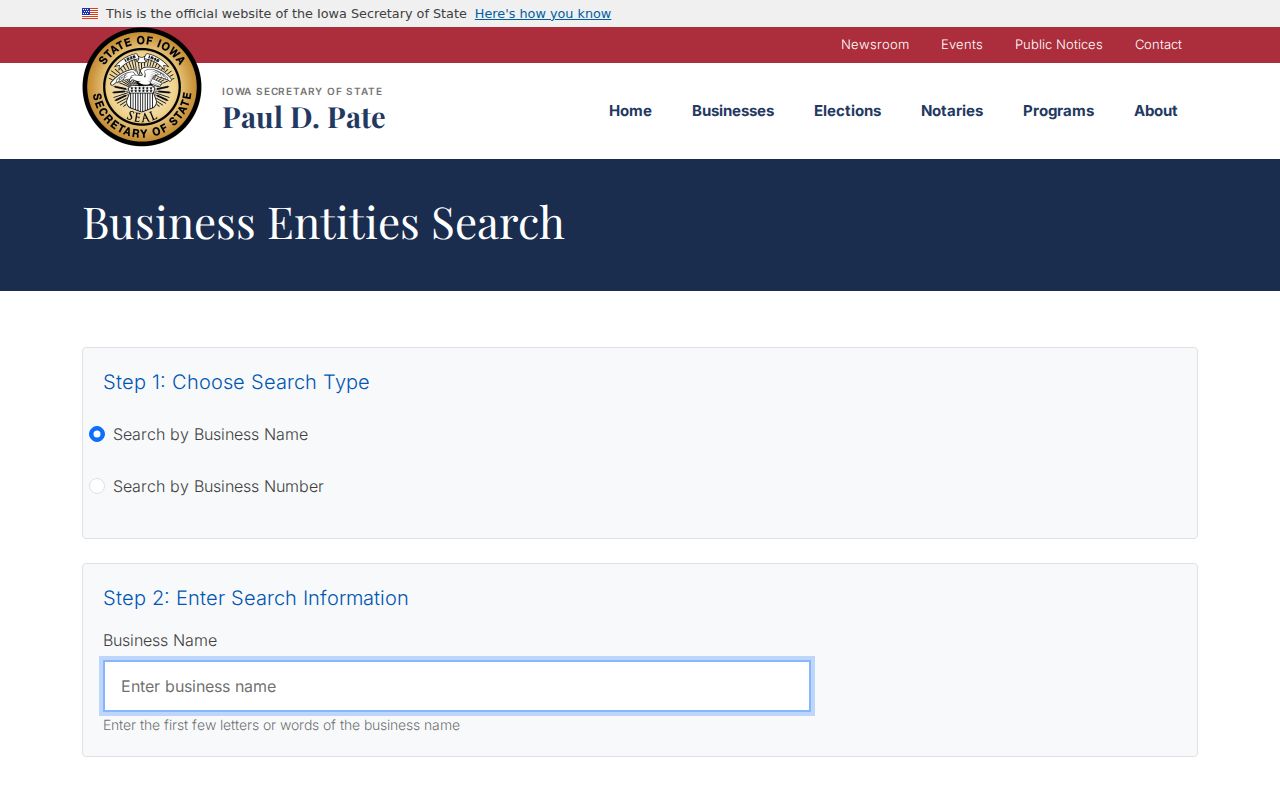Go to the Events page link
Screen dimensions: 1280x800
(x=962, y=45)
